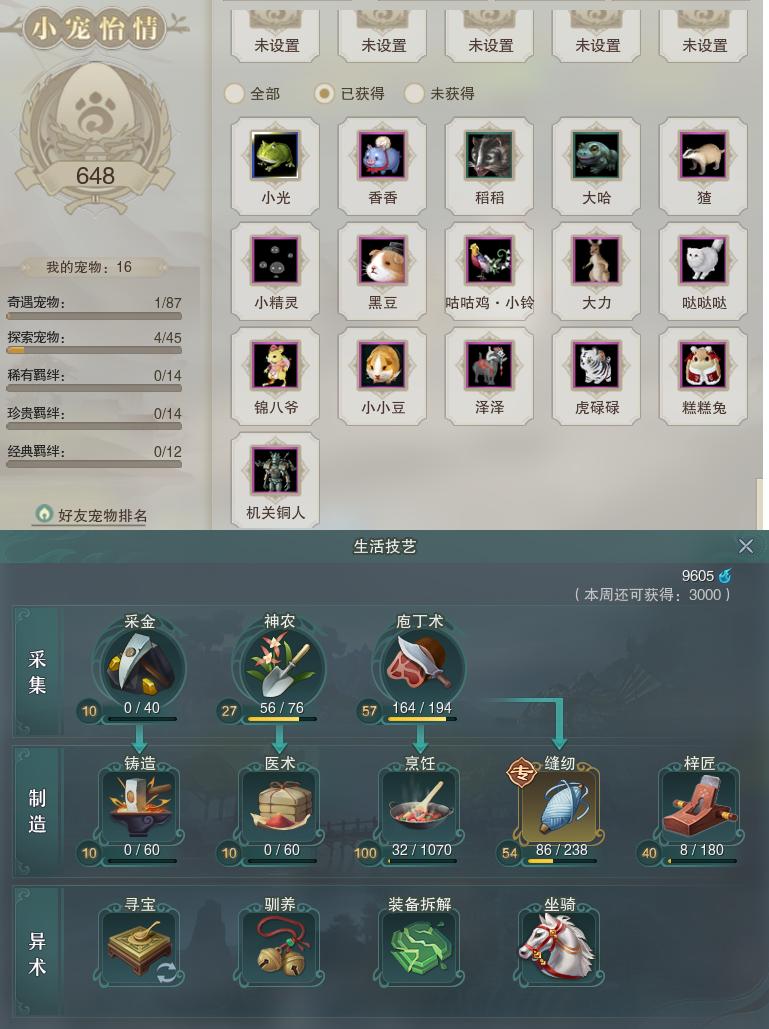The height and width of the screenshot is (1029, 769).
Task: Close the 生活技艺 panel
Action: (x=746, y=546)
